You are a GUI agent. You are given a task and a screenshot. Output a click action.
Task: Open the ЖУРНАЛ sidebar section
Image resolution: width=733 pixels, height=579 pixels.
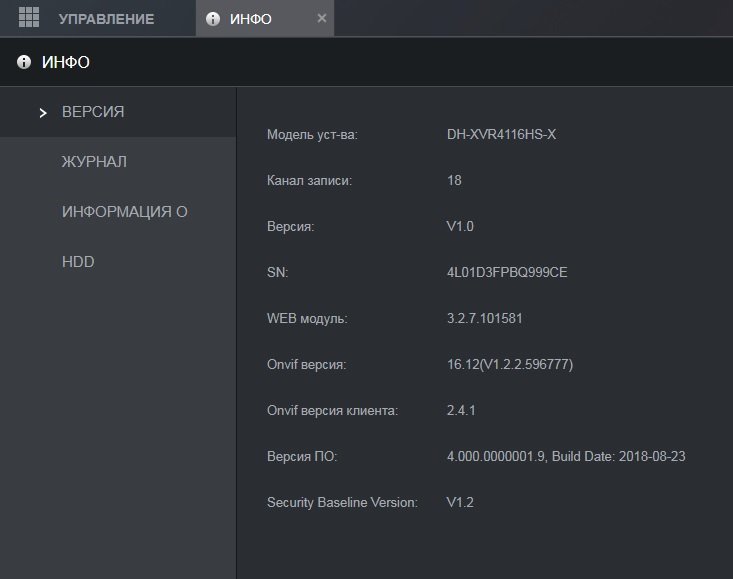tap(94, 162)
